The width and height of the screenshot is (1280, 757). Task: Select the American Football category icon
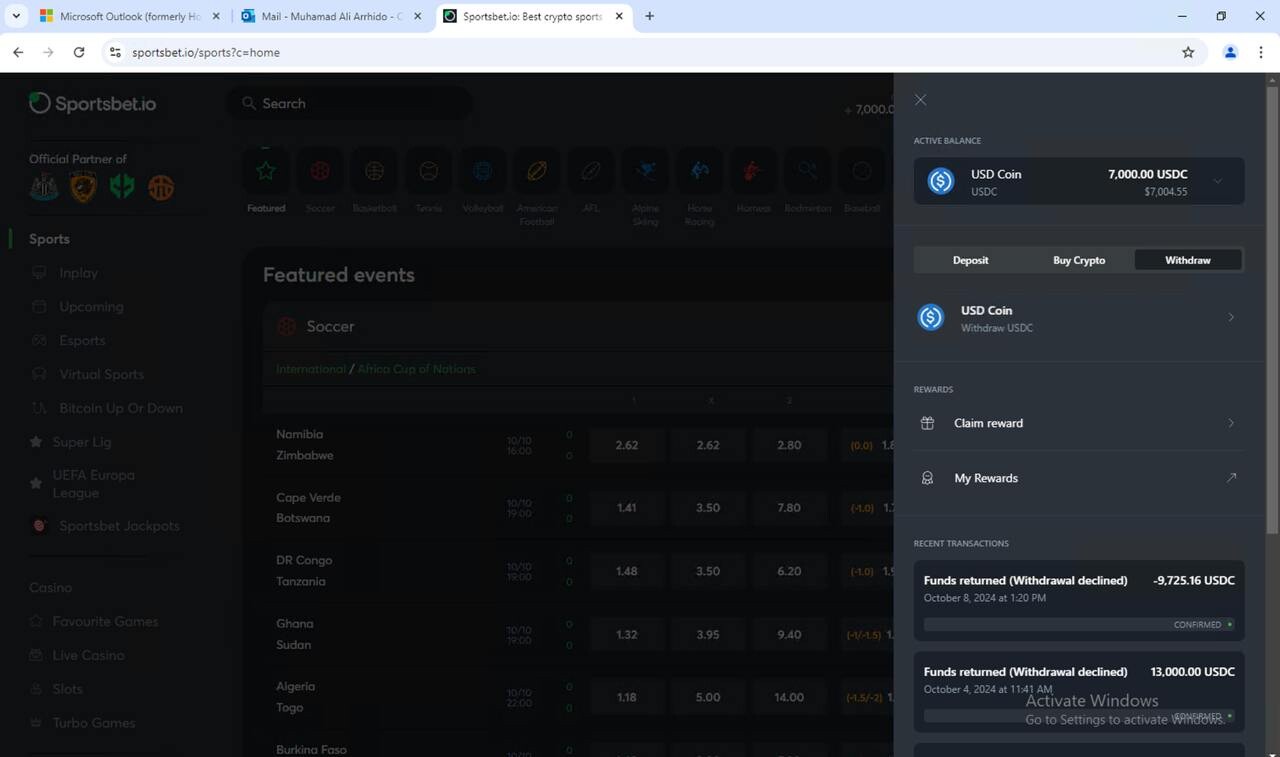(x=537, y=171)
